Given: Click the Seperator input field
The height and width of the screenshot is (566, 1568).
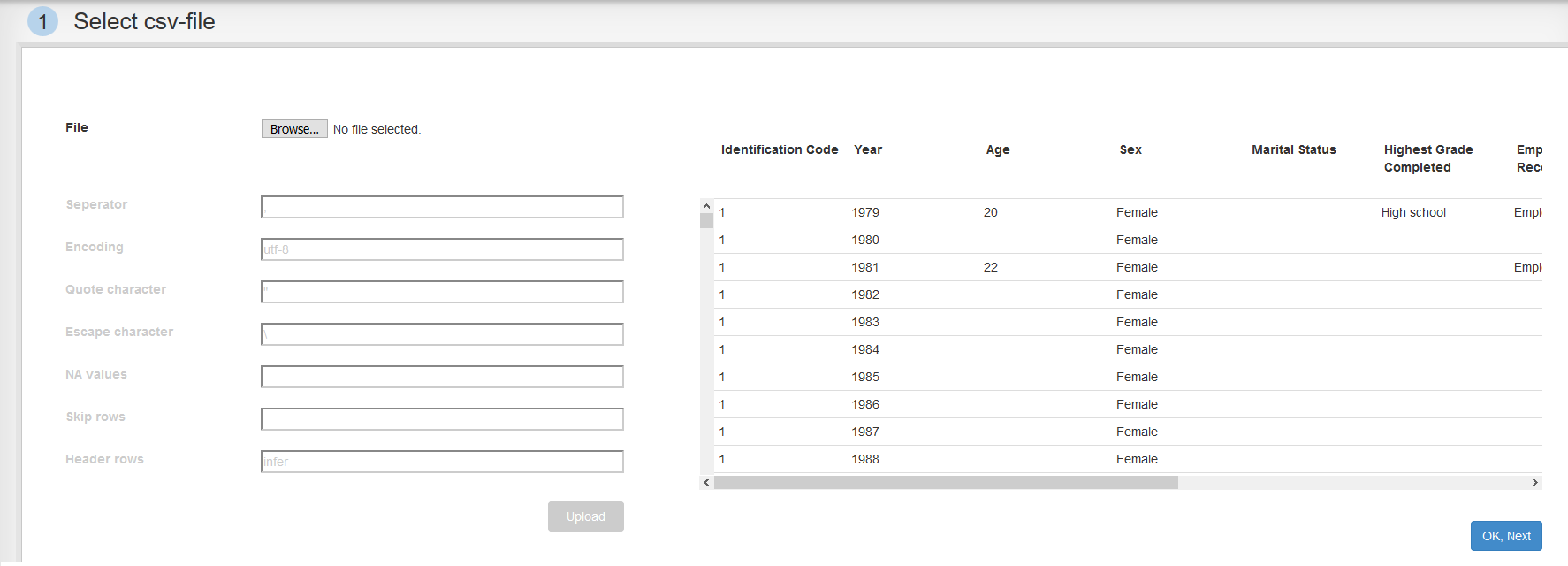Looking at the screenshot, I should [x=442, y=207].
